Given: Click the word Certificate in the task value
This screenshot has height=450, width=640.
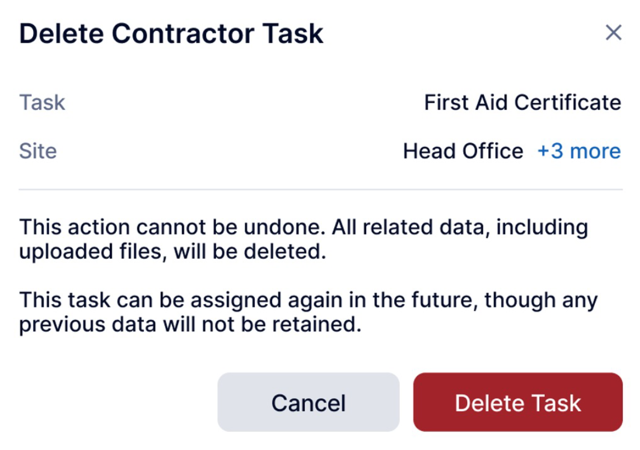Looking at the screenshot, I should (x=567, y=102).
